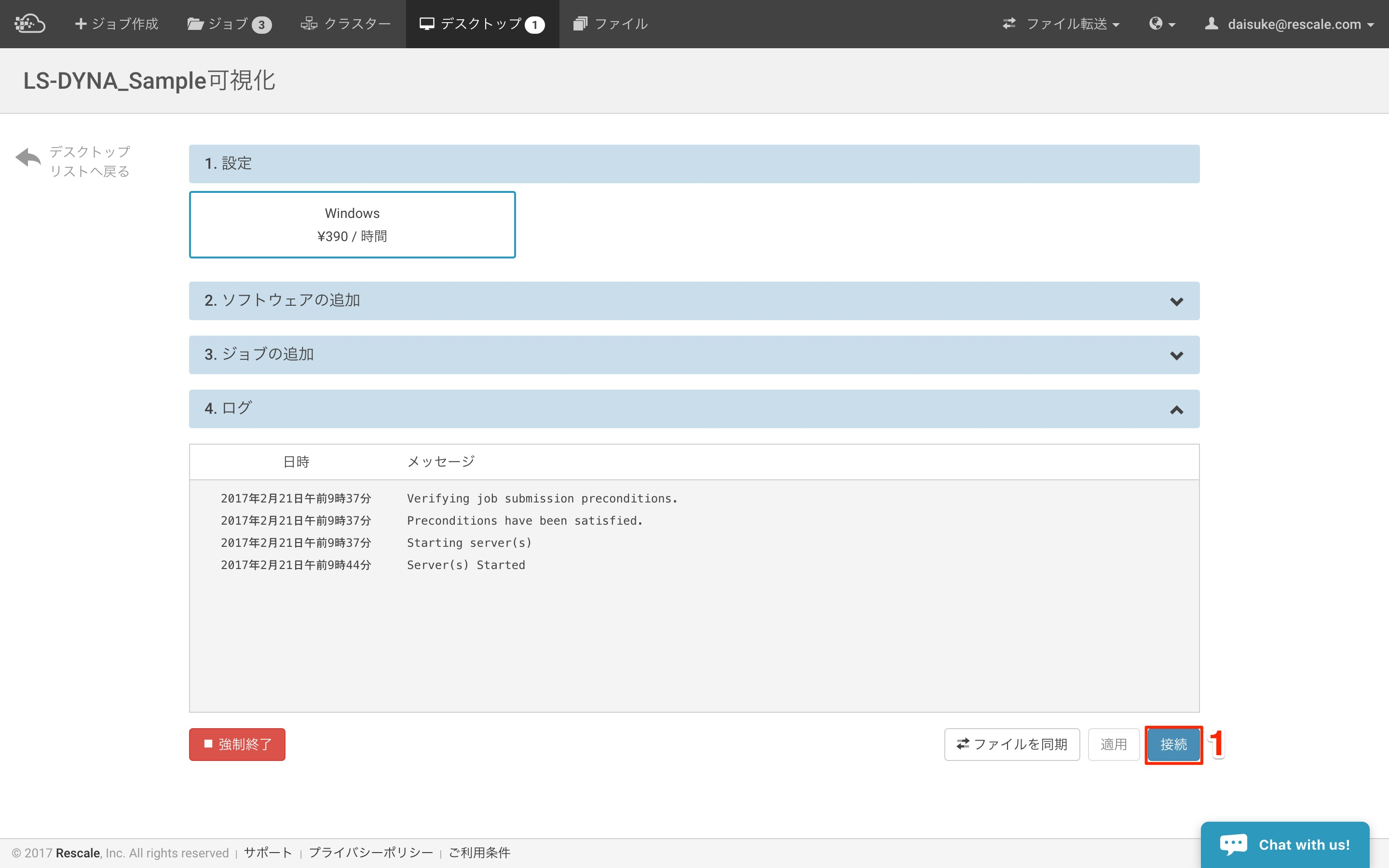
Task: Expand the ソフトウェアの追加 section chevron
Action: (1176, 301)
